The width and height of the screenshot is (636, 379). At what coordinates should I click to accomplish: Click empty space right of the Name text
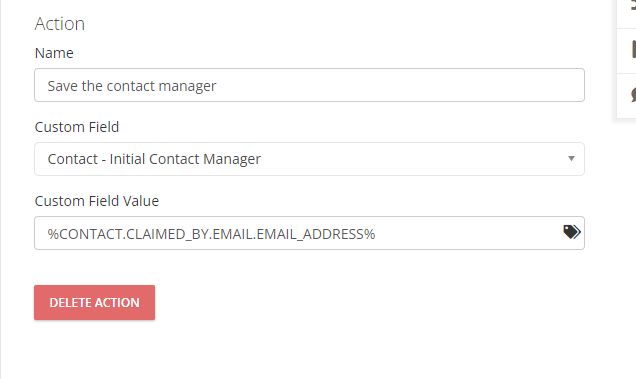(x=398, y=85)
